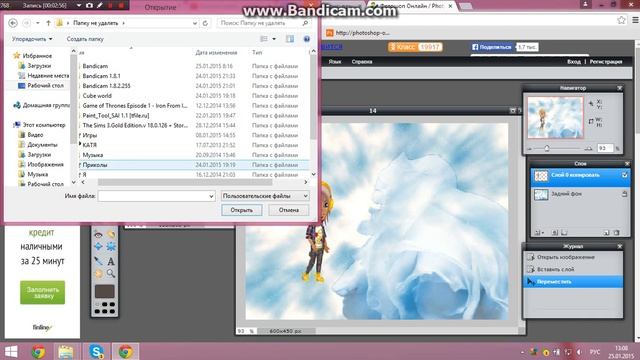Image resolution: width=640 pixels, height=360 pixels.
Task: Select the Type tool letter A
Action: (x=111, y=261)
